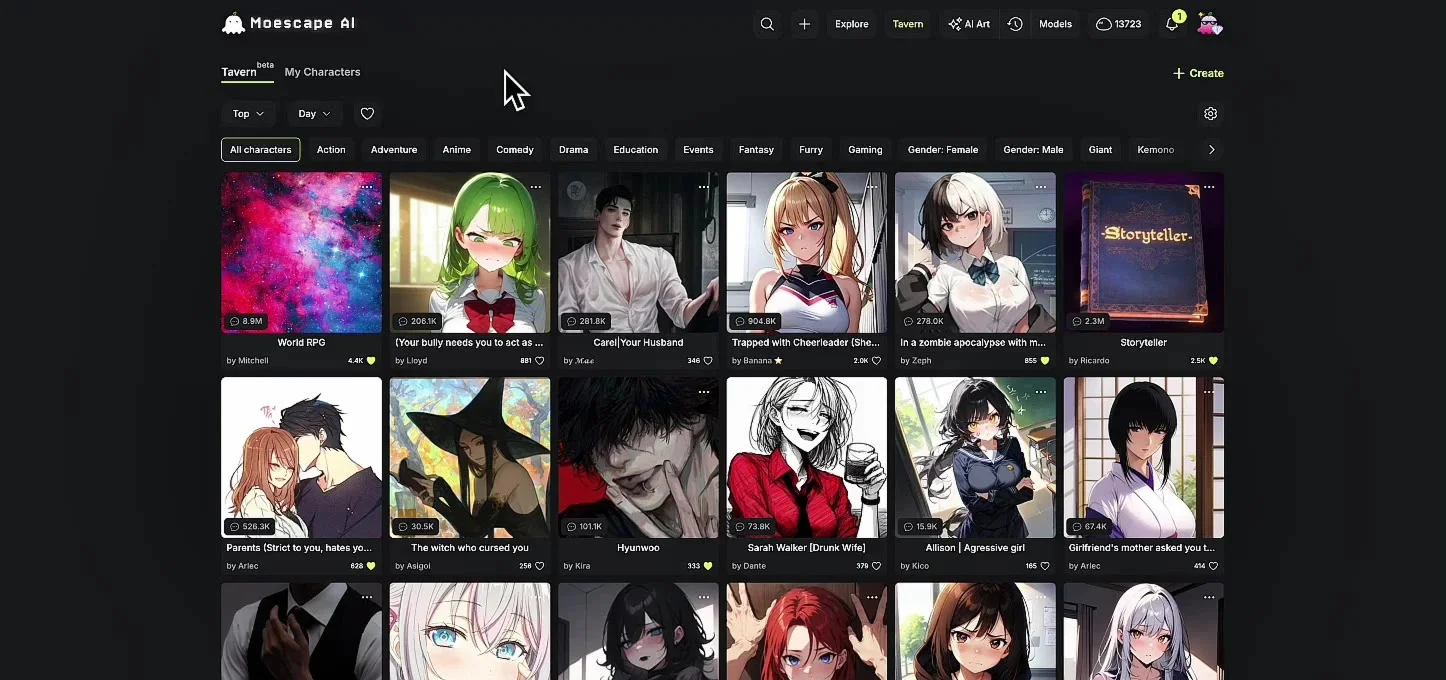Viewport: 1446px width, 680px height.
Task: Open the notifications bell
Action: coord(1172,24)
